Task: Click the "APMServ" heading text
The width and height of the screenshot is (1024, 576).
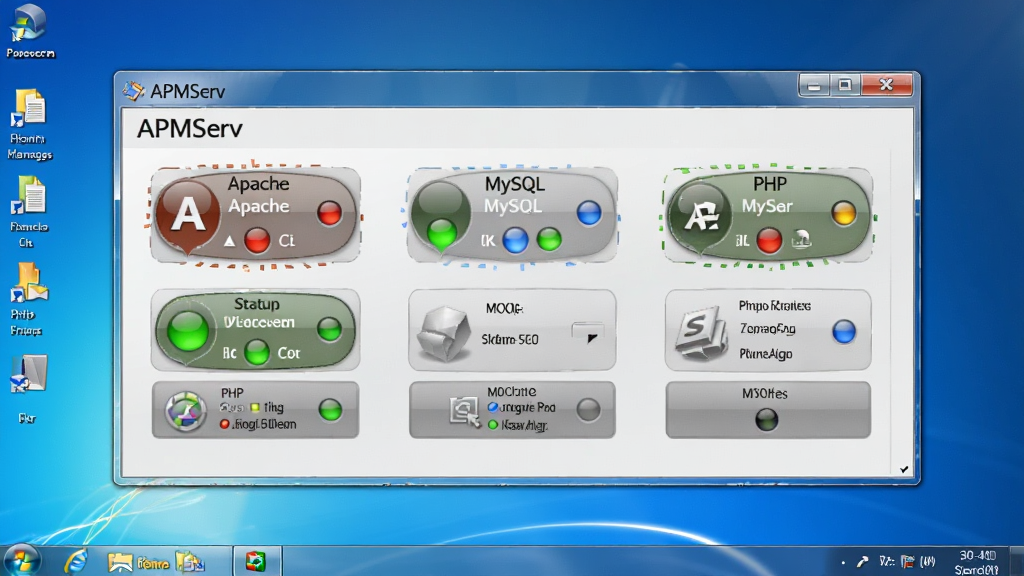Action: tap(189, 129)
